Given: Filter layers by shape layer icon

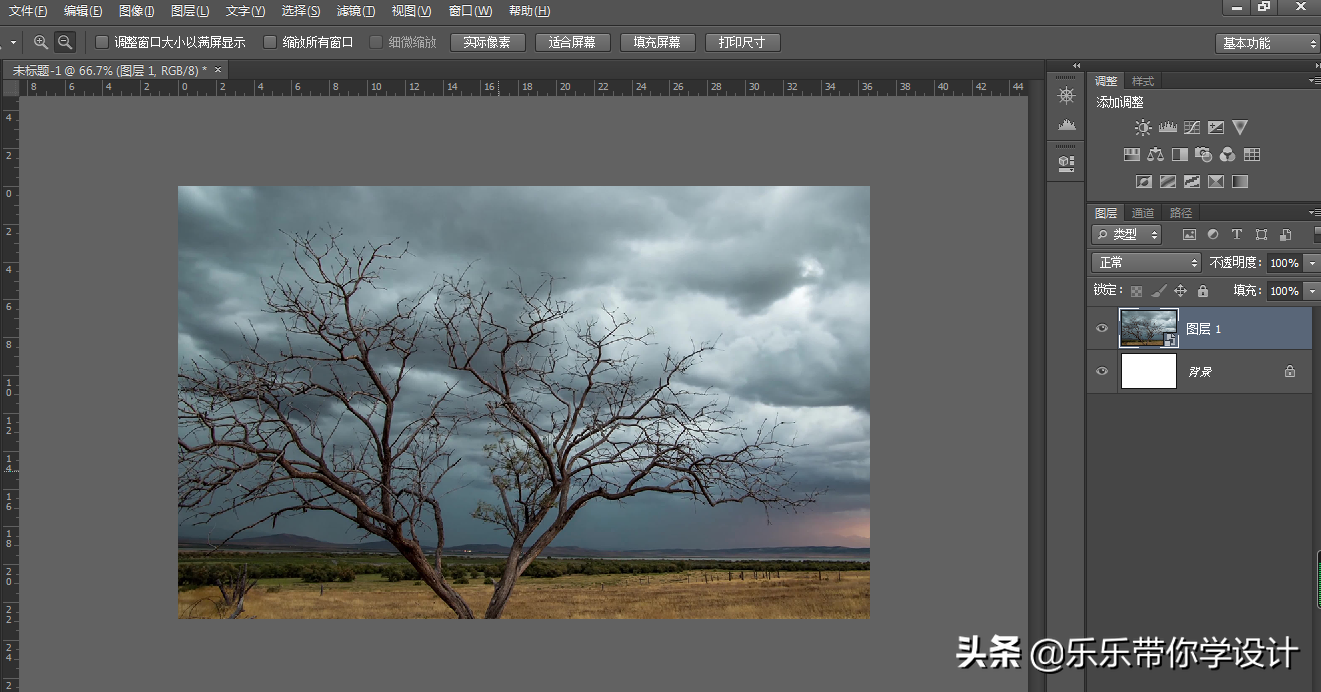Looking at the screenshot, I should [1261, 235].
